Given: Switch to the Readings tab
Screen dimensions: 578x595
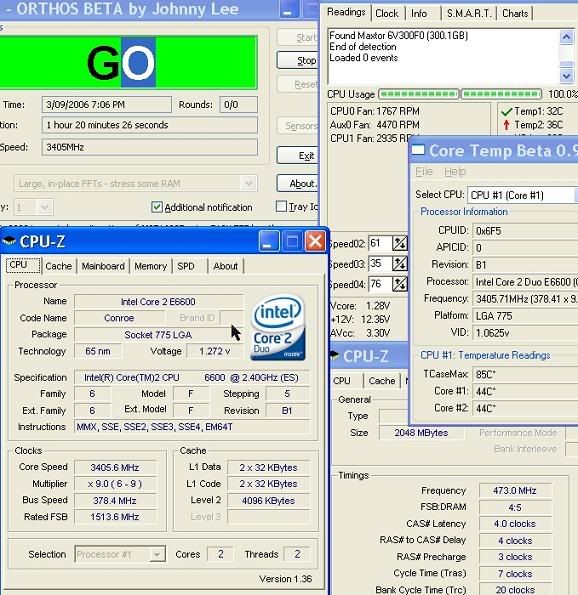Looking at the screenshot, I should tap(346, 12).
